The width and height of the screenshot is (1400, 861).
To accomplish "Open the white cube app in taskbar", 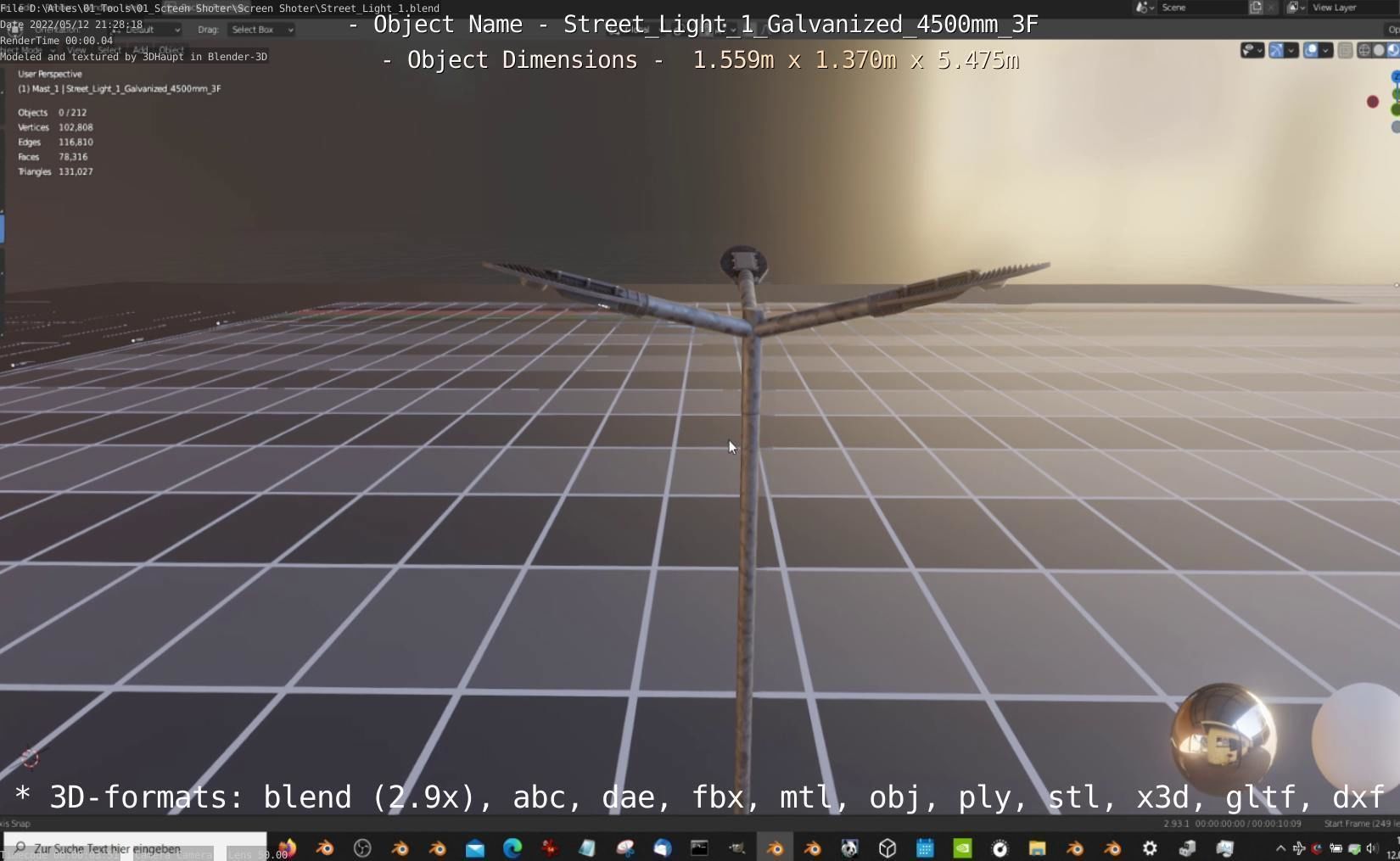I will (888, 847).
